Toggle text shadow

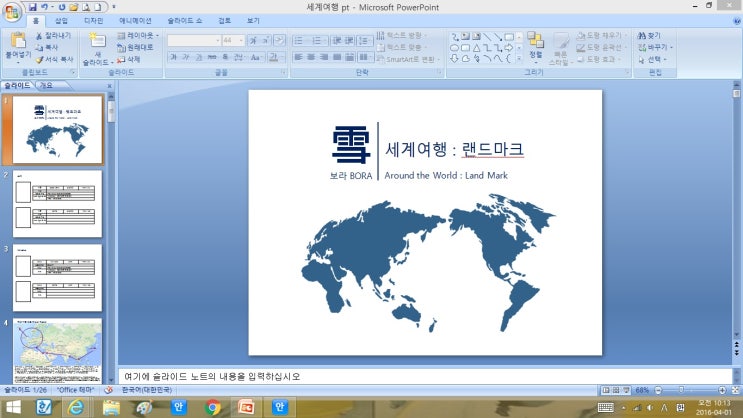(x=225, y=57)
